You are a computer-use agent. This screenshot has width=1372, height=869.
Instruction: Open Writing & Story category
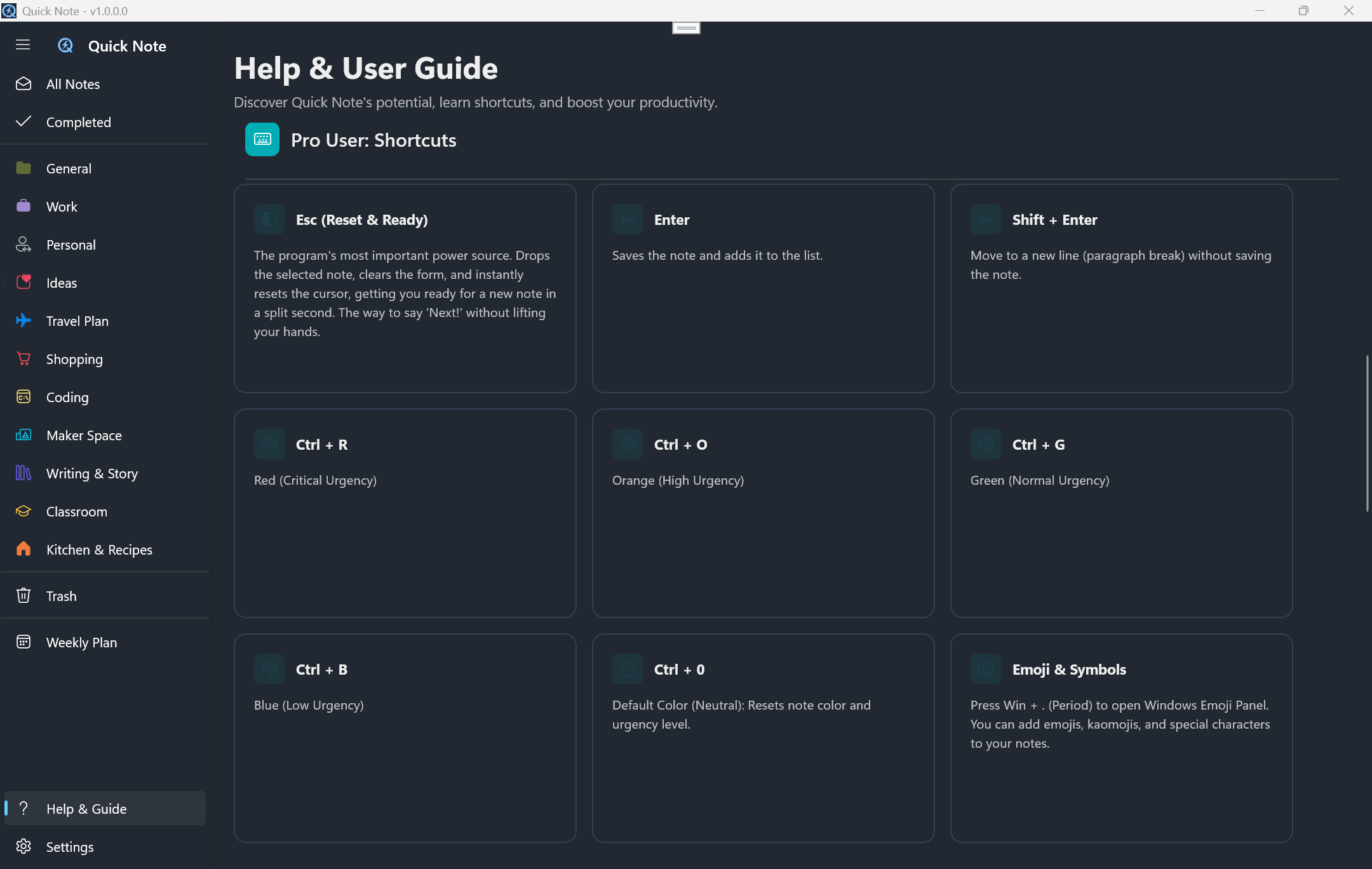tap(91, 473)
